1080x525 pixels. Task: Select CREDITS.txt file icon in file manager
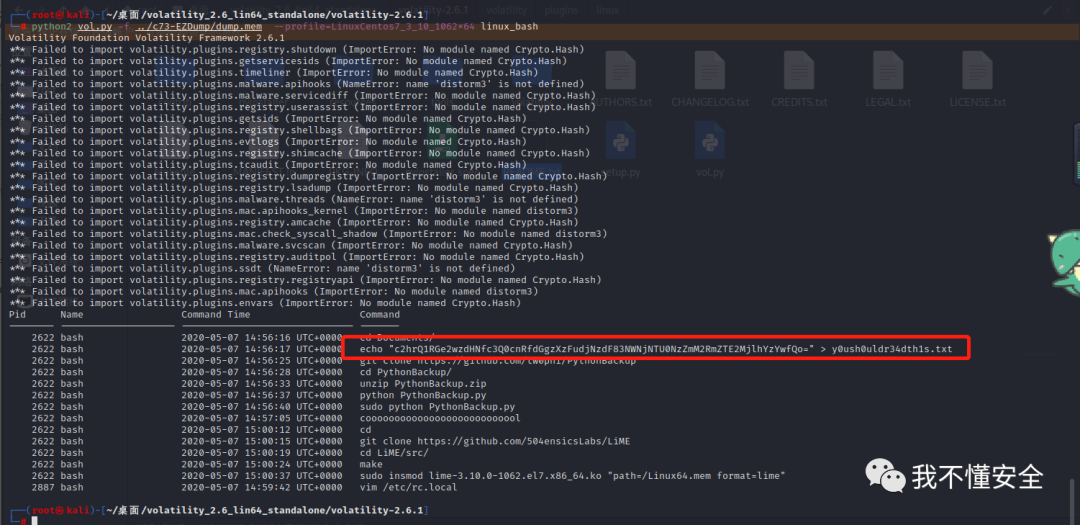(799, 79)
